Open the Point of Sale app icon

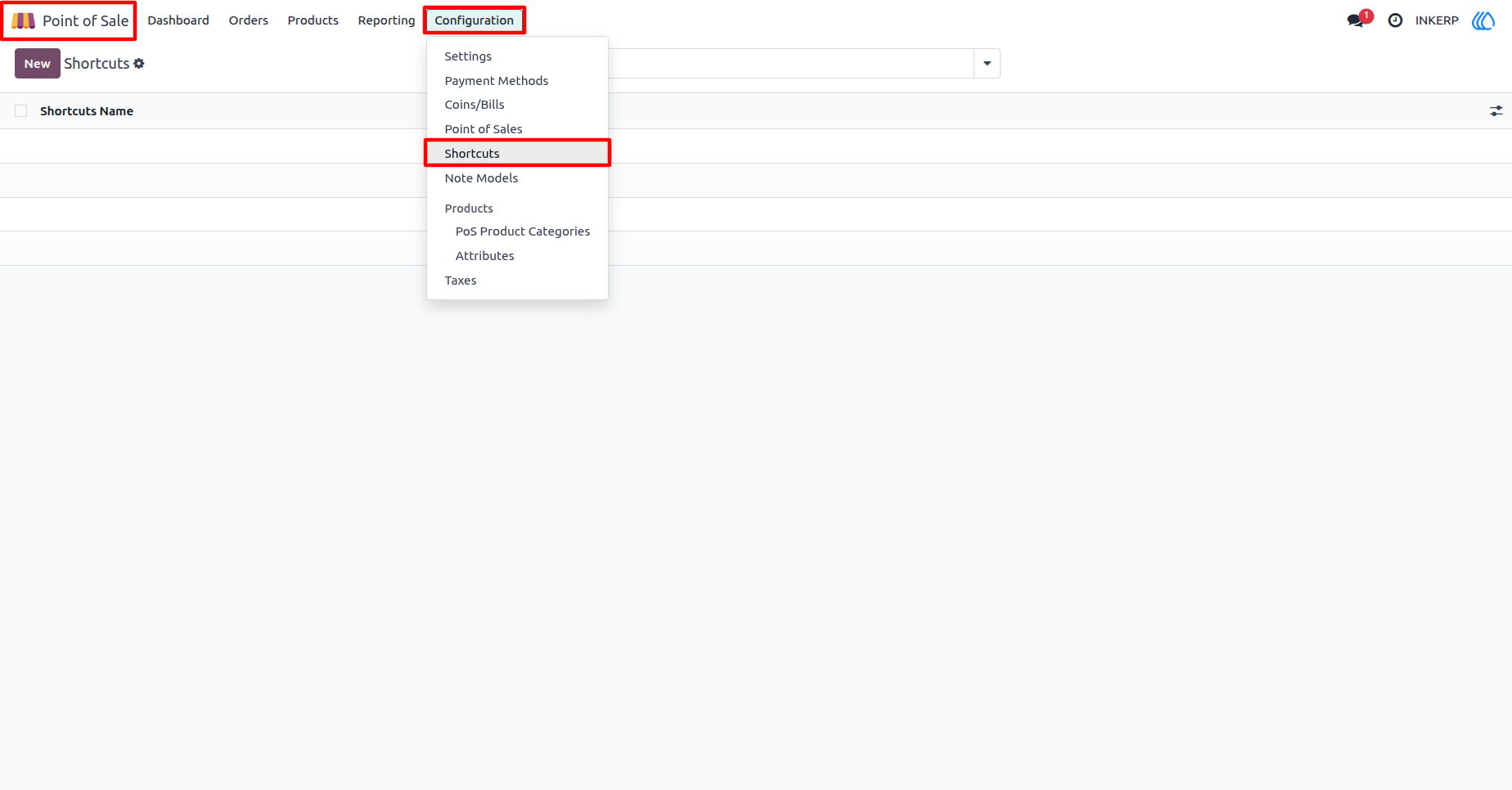click(23, 20)
